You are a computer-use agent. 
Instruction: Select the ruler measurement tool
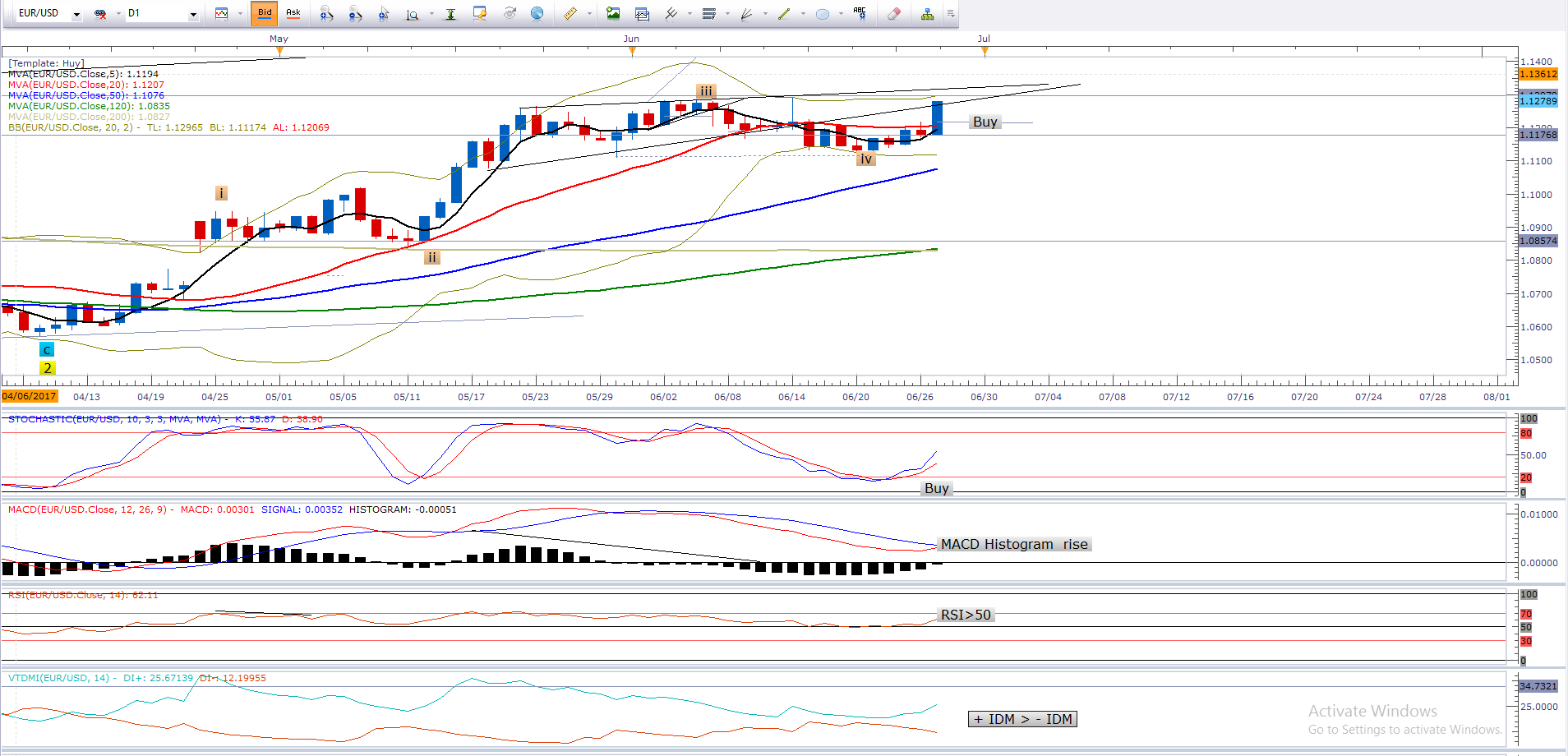click(570, 13)
